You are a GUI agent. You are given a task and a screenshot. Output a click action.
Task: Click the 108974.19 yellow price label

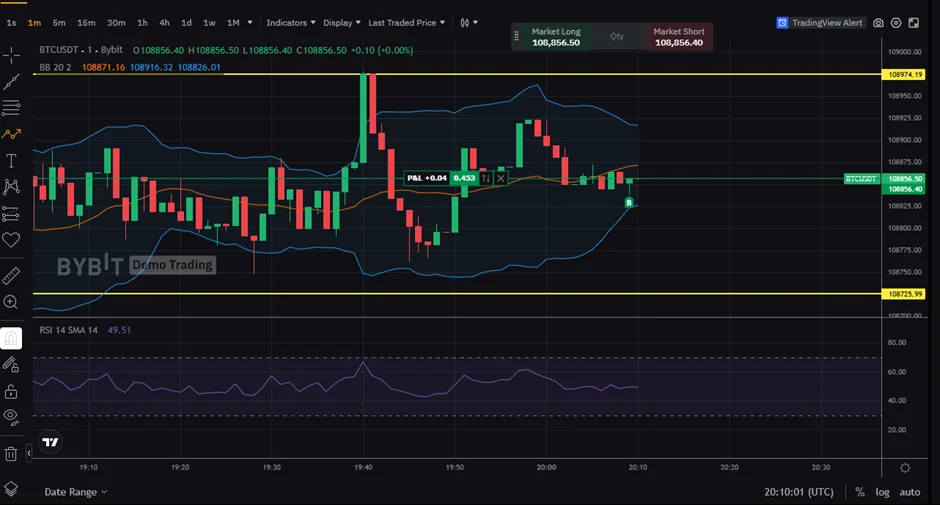coord(905,74)
